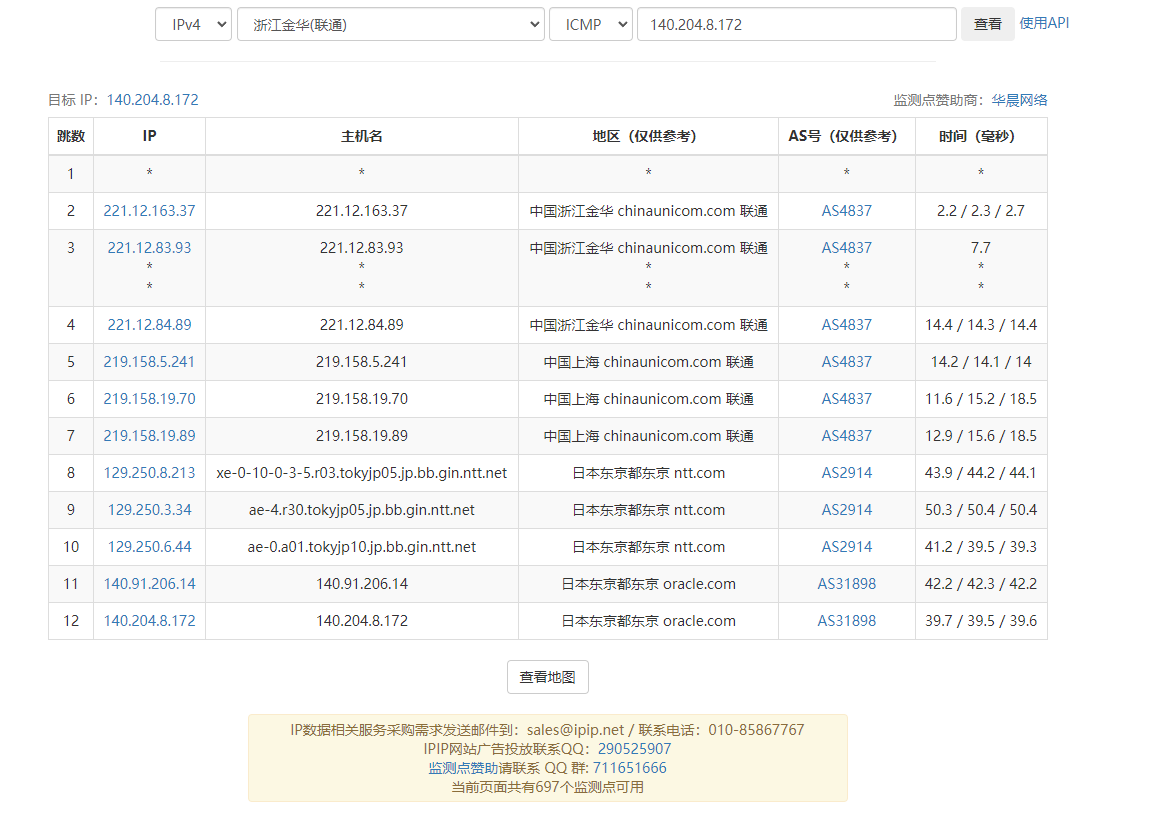Viewport: 1161px width, 823px height.
Task: Open AS31898 link in hop 12 row
Action: 846,621
